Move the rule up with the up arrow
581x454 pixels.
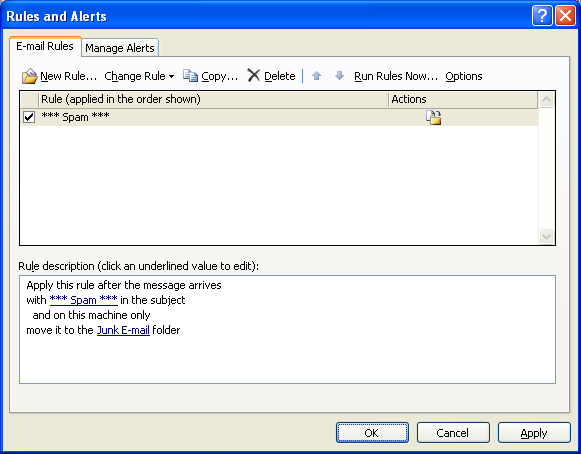coord(316,76)
